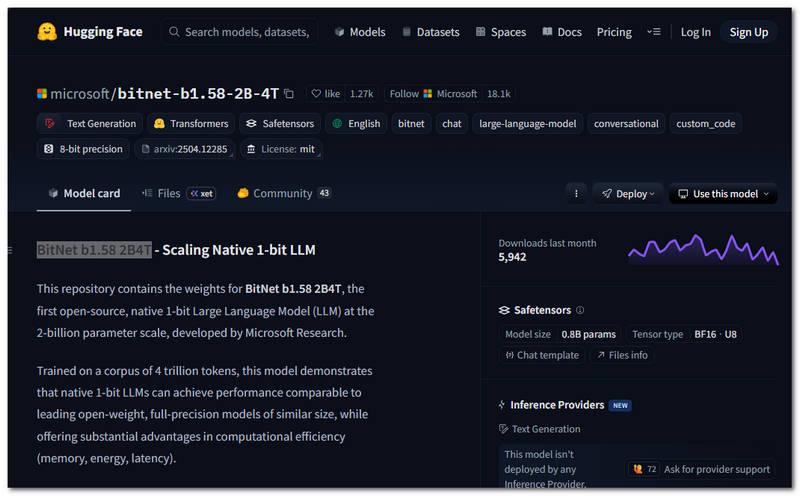Screen dimensions: 800x496
Task: Copy model name with the clipboard icon
Action: click(x=289, y=94)
